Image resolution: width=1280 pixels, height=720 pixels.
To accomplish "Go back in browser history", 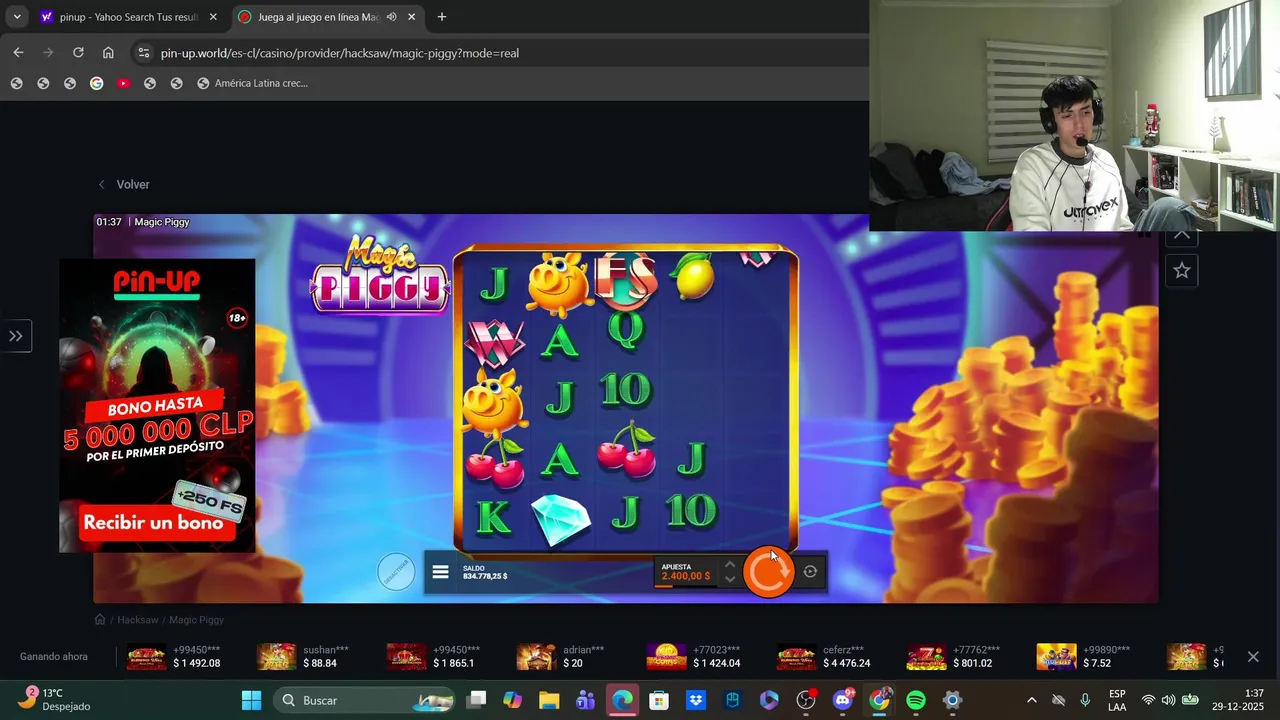I will [18, 53].
